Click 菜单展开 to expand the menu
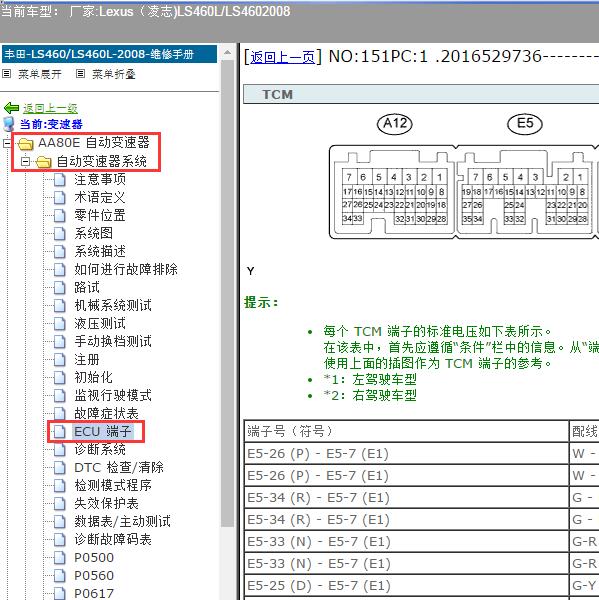Viewport: 599px width, 600px height. 40,74
